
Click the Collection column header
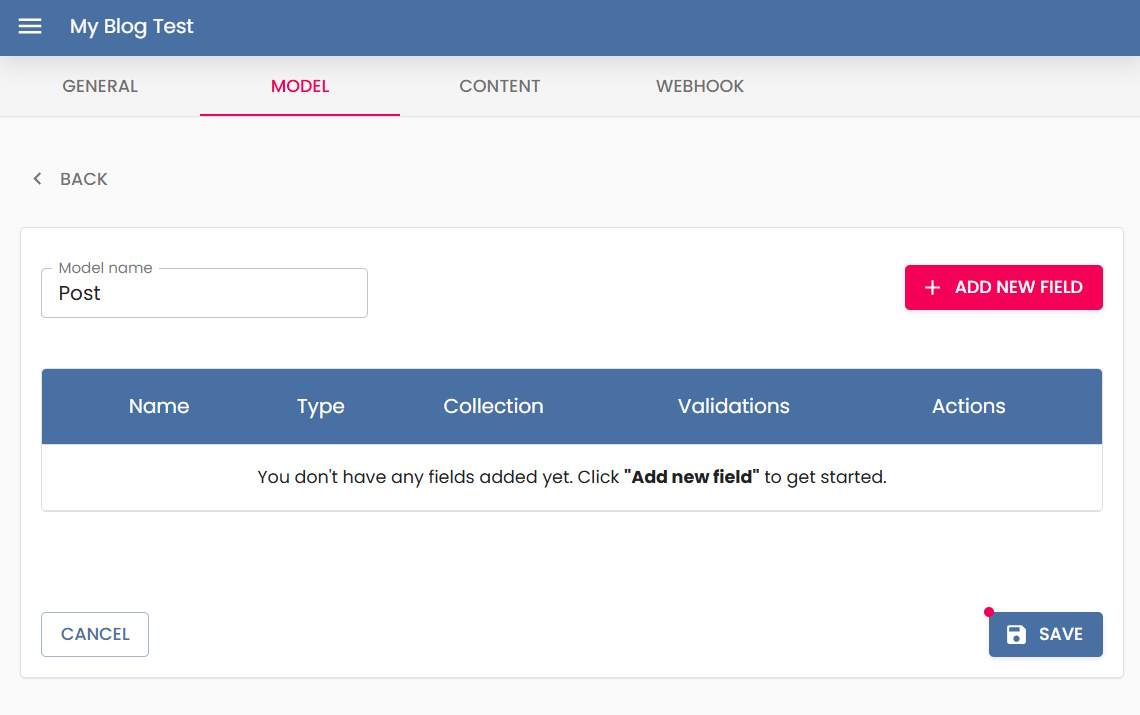click(493, 406)
